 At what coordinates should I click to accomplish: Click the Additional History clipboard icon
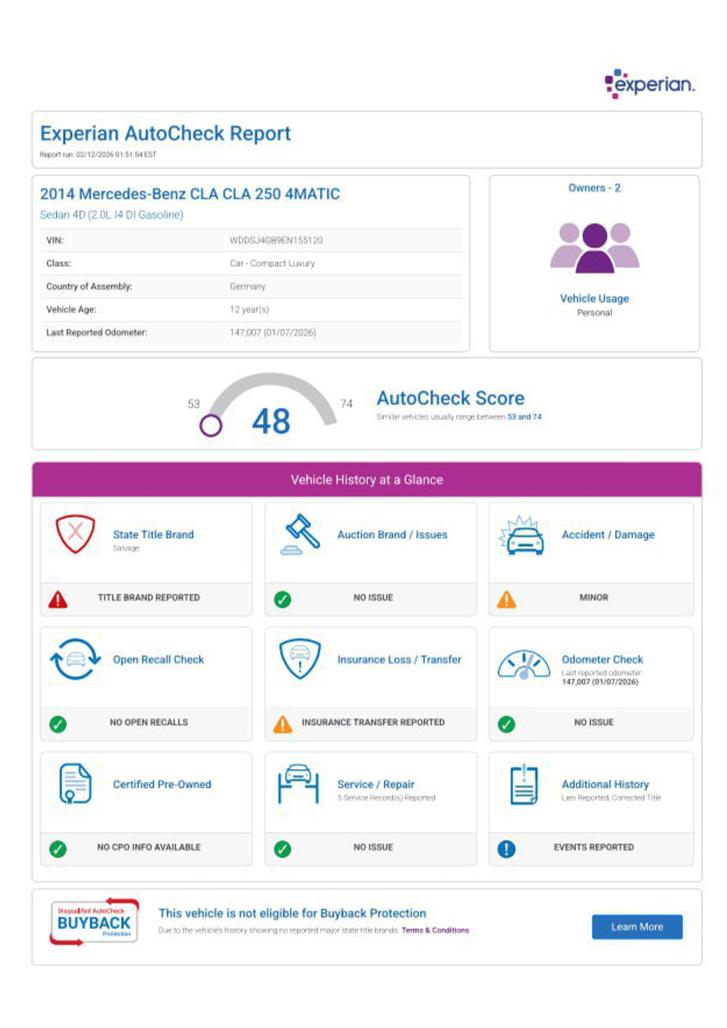coord(523,785)
